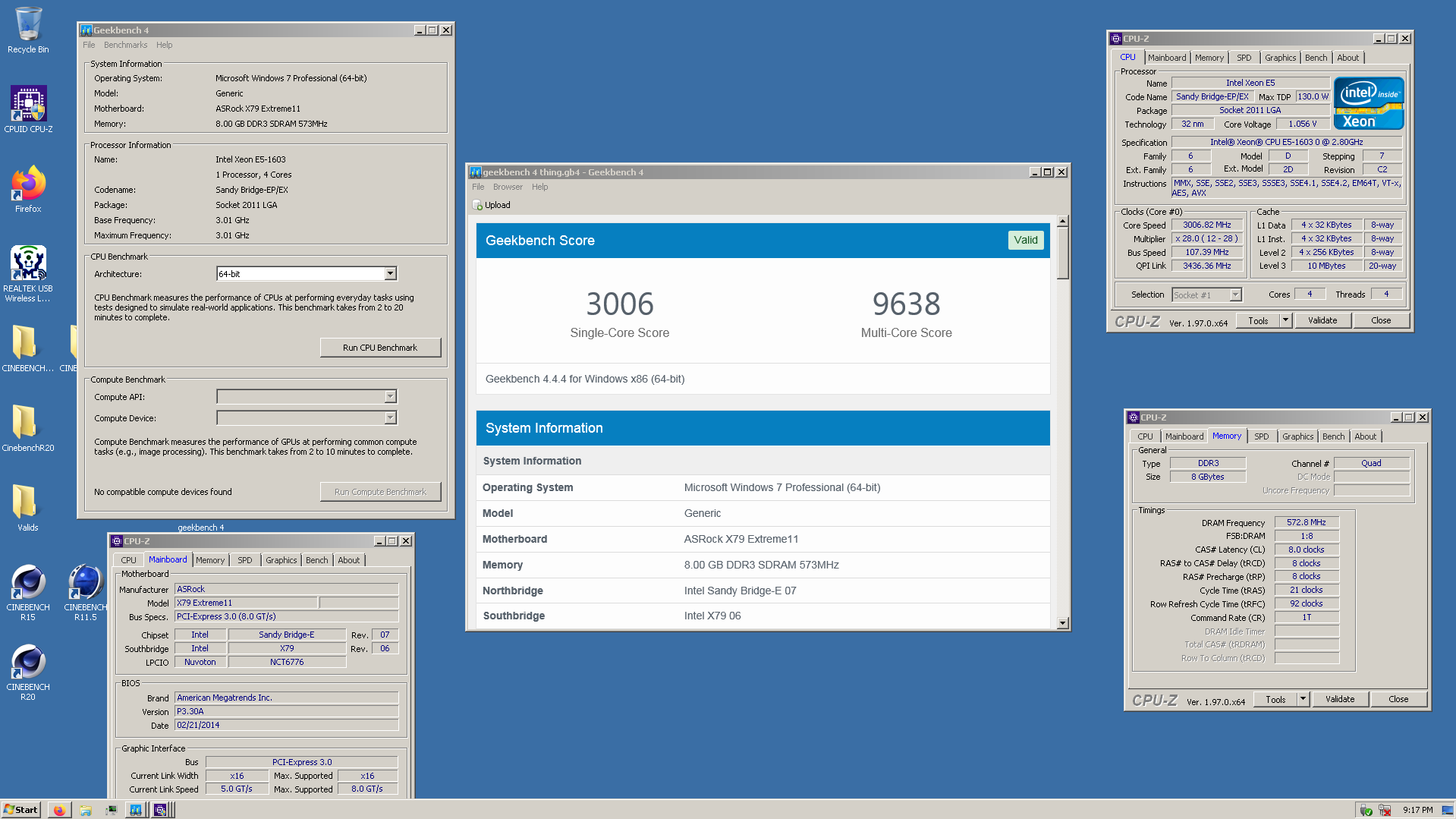This screenshot has width=1456, height=819.
Task: Open the REALTEK USB Wireless LAN utility icon
Action: click(28, 273)
